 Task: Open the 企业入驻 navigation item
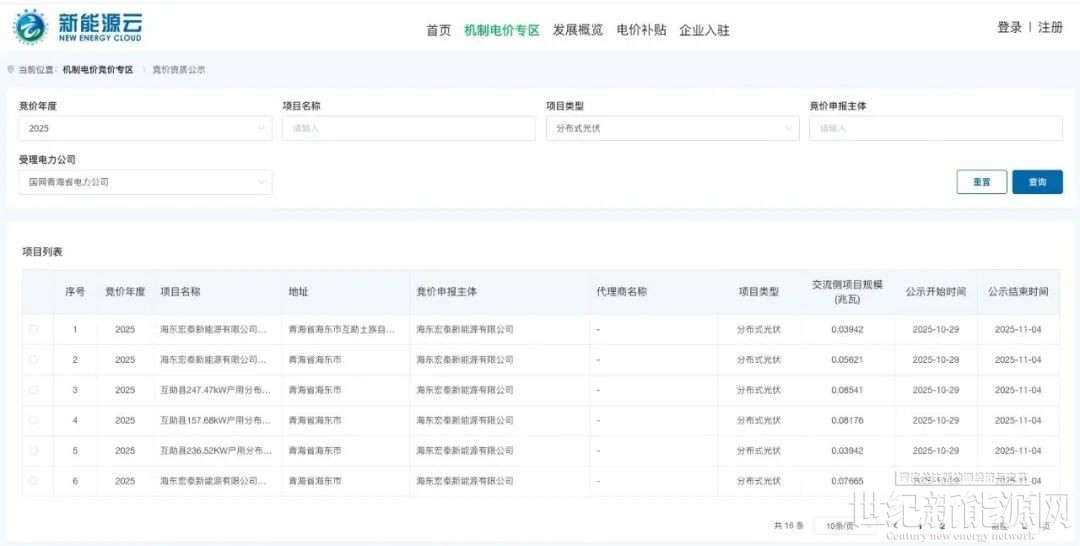[704, 30]
